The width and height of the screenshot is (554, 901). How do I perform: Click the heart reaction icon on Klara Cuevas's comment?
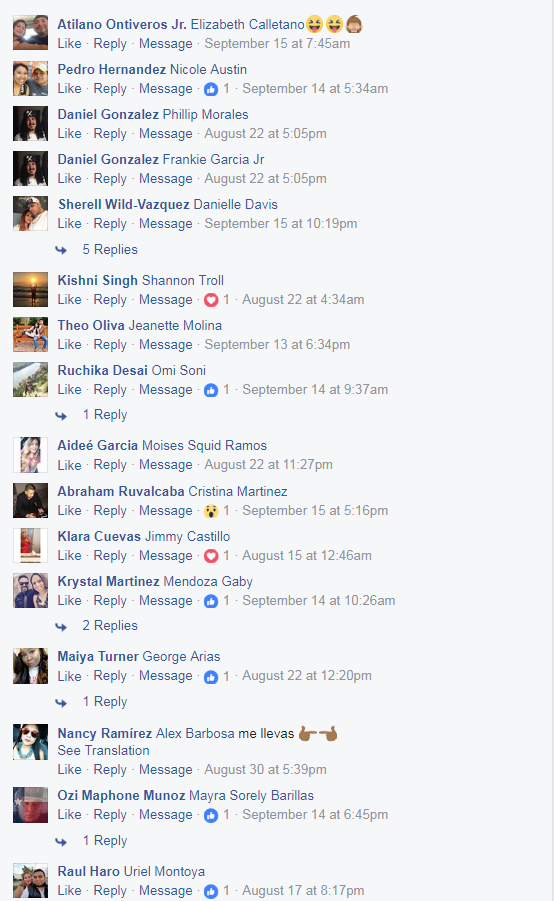tap(211, 556)
